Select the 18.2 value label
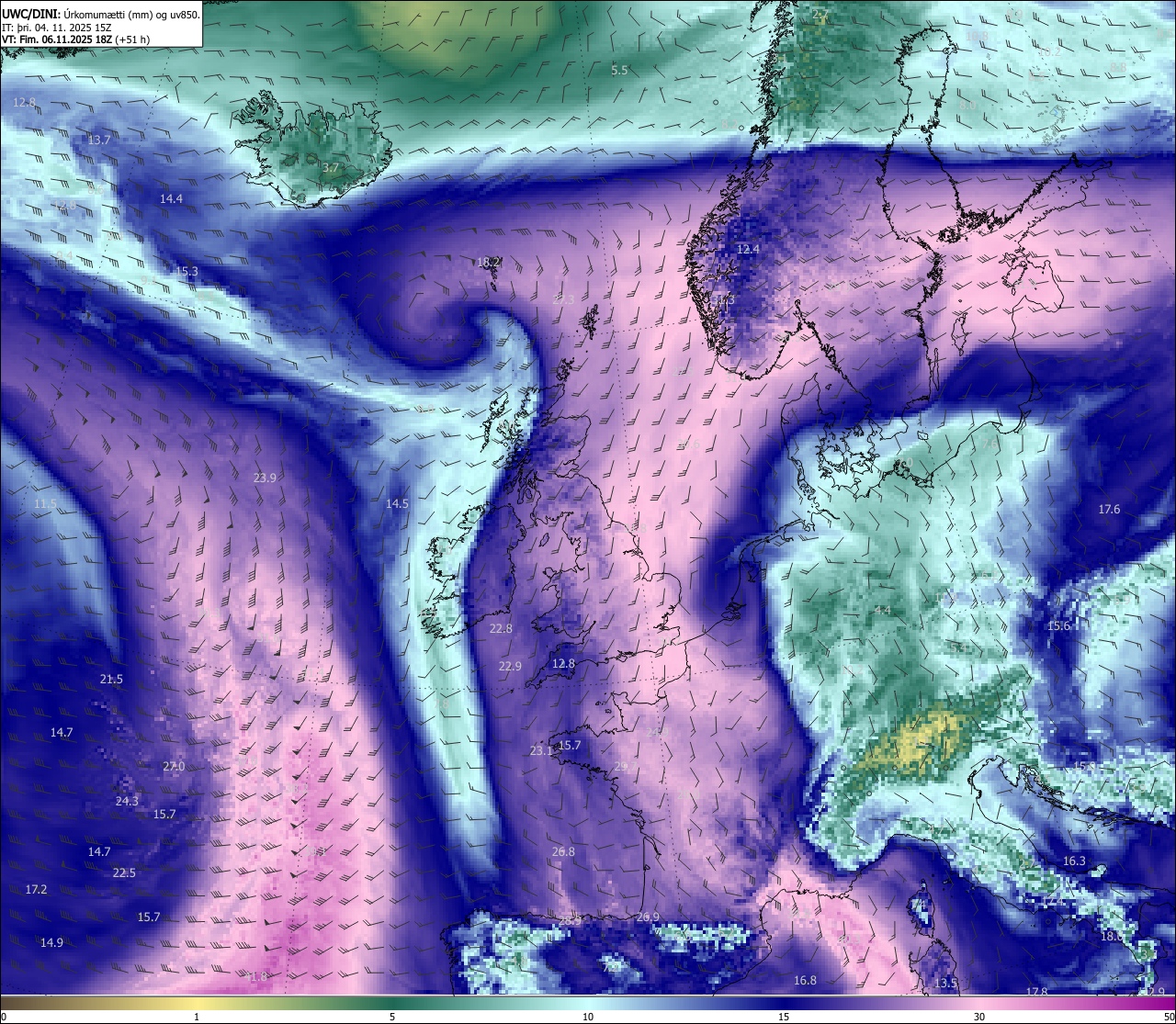Image resolution: width=1176 pixels, height=1024 pixels. [488, 262]
